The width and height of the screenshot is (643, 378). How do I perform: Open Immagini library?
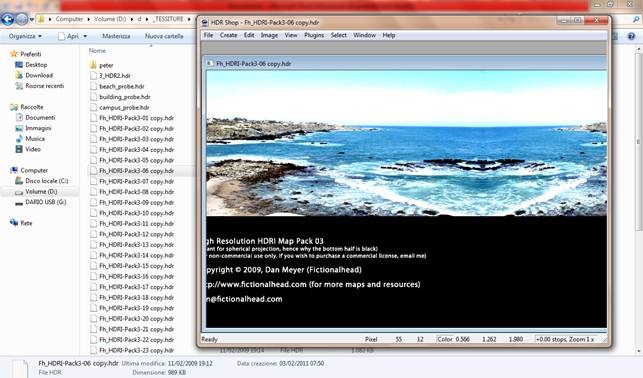(38, 128)
